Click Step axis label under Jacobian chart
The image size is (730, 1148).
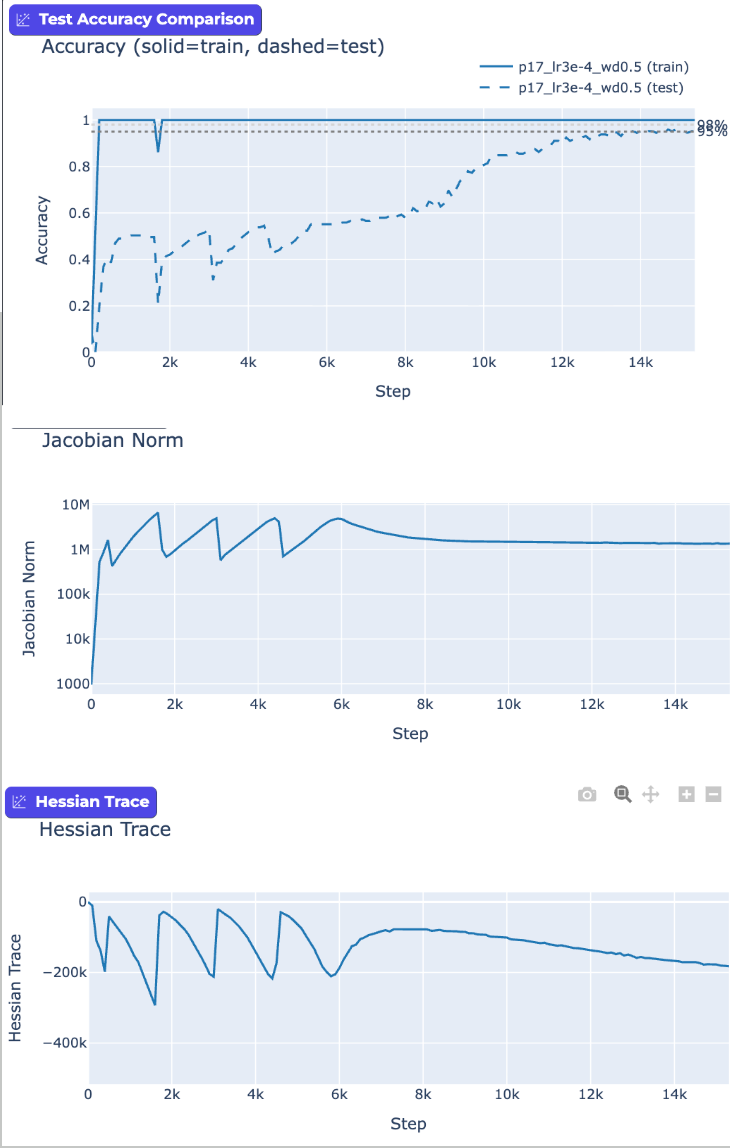click(410, 733)
